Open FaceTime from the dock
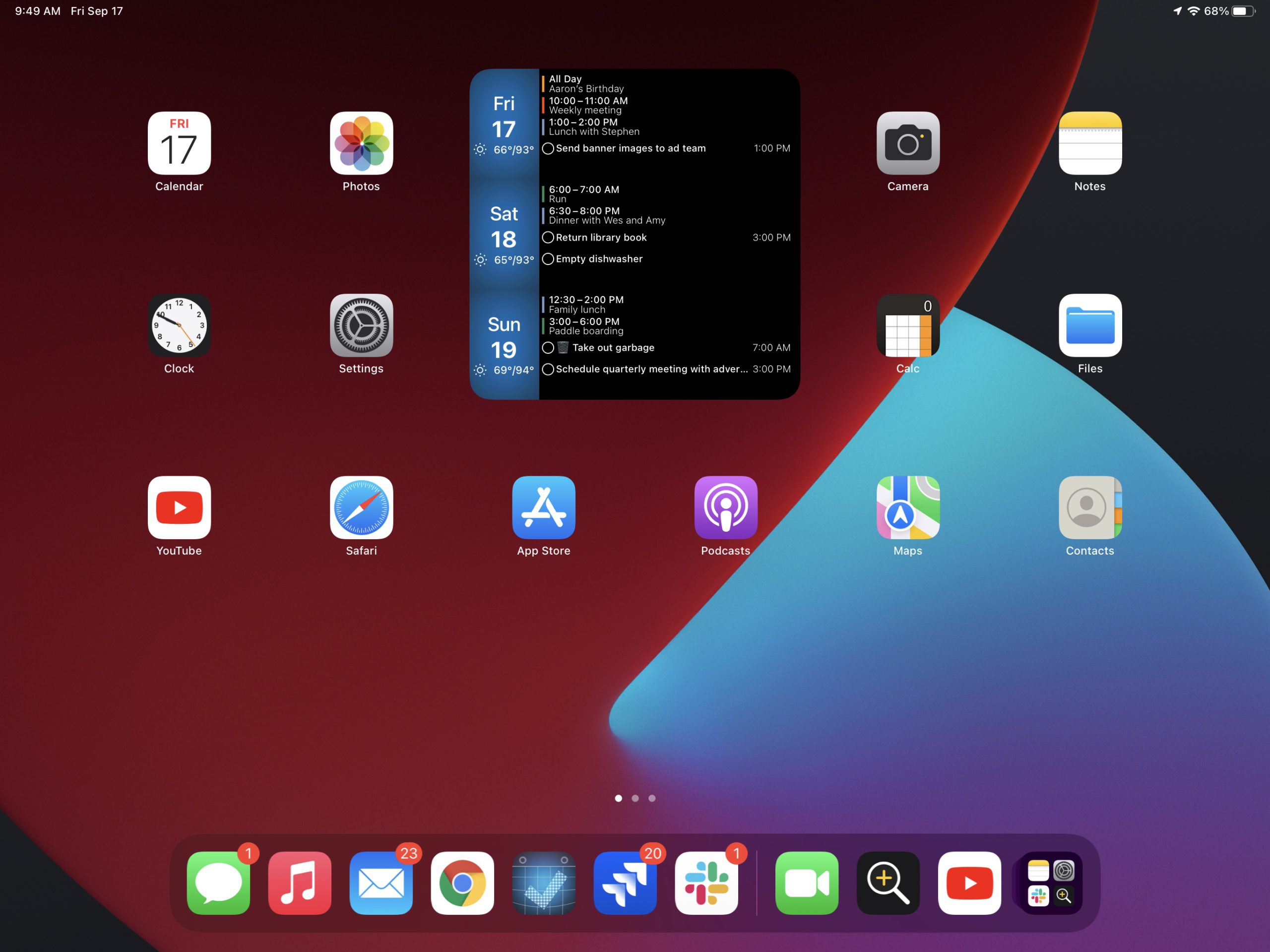 807,883
